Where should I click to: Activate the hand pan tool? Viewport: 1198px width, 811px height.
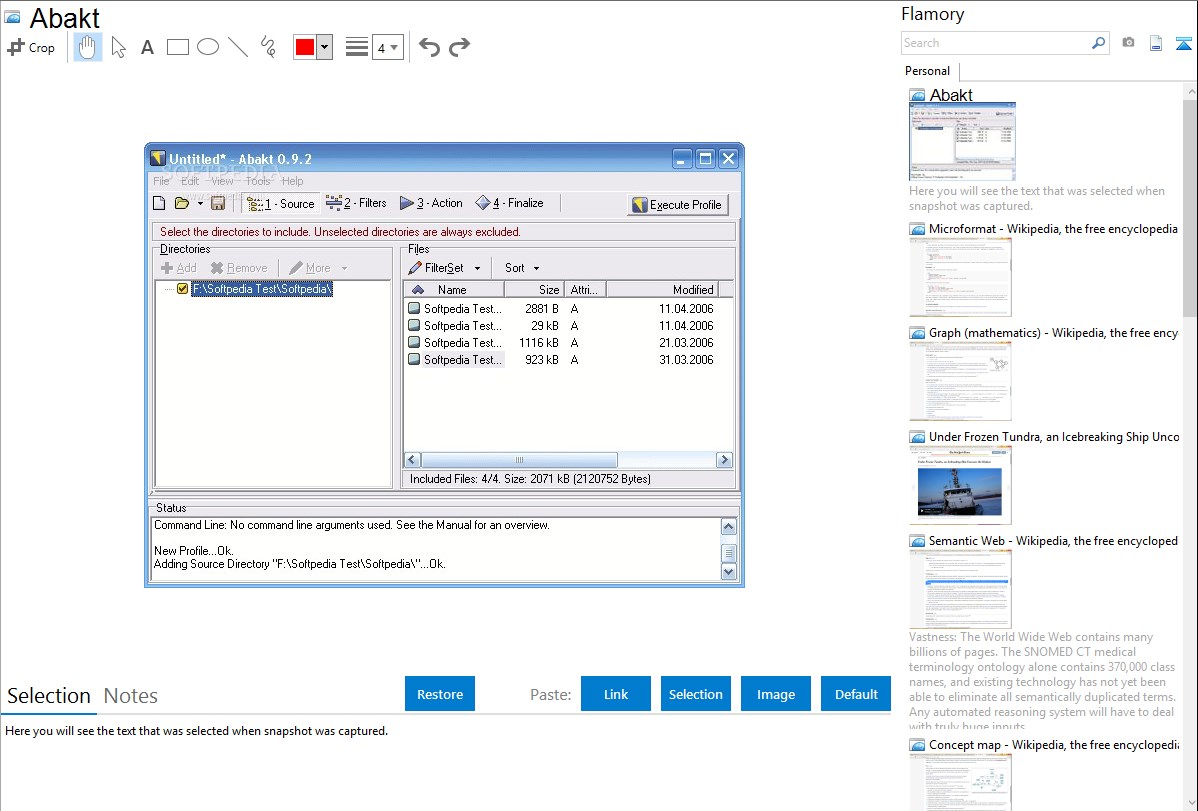(x=88, y=47)
